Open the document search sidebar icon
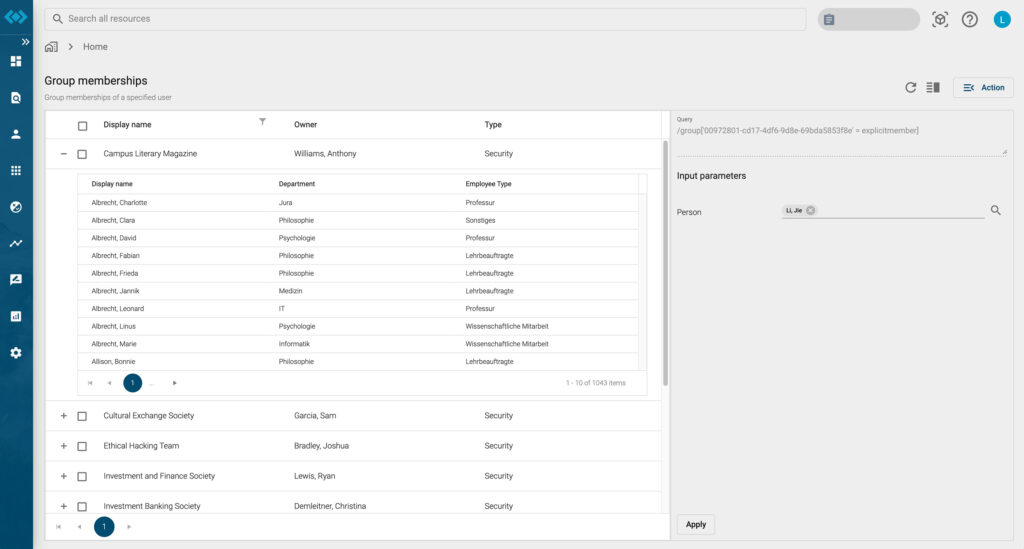This screenshot has width=1024, height=549. (x=16, y=98)
